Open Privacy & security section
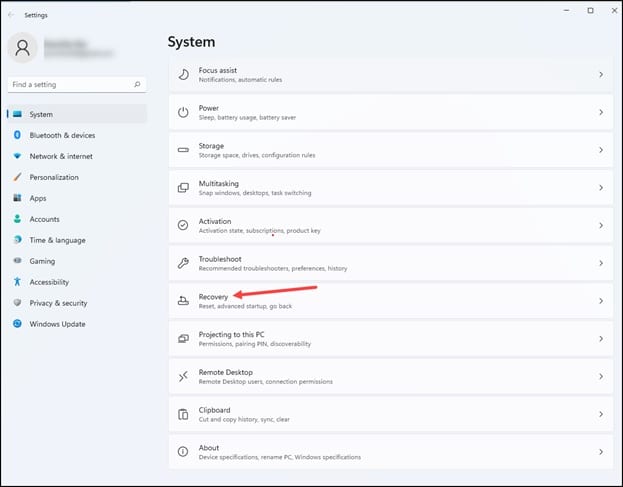This screenshot has width=623, height=487. coord(58,303)
